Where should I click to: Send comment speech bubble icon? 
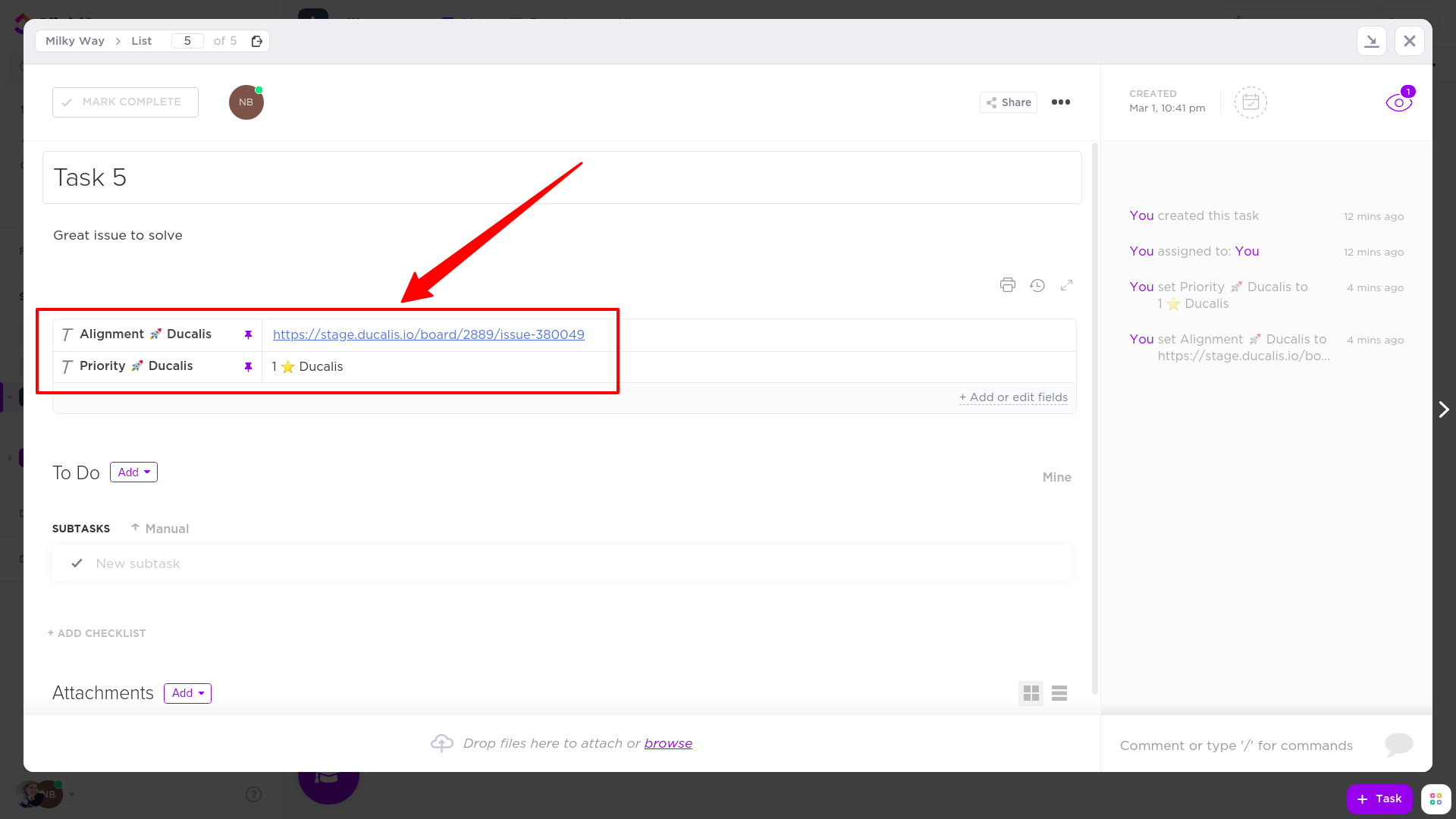coord(1398,745)
